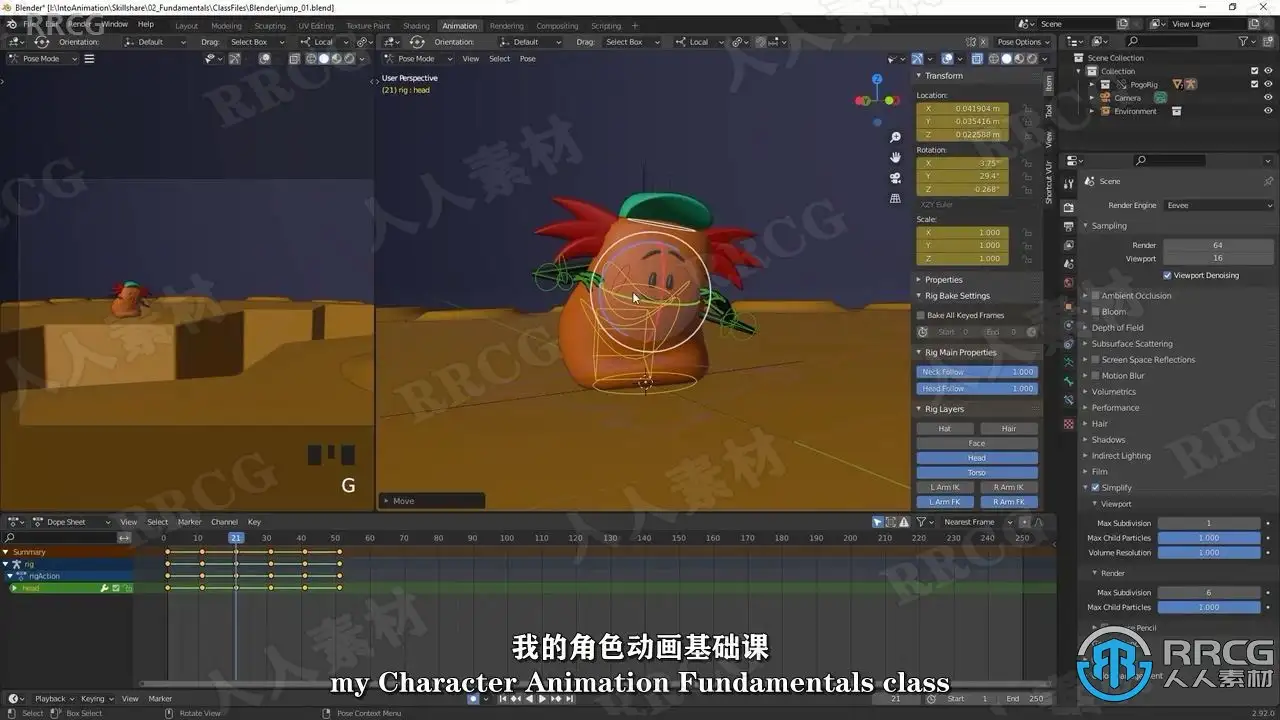Click the zoom magnifier viewport gizmo

[895, 137]
